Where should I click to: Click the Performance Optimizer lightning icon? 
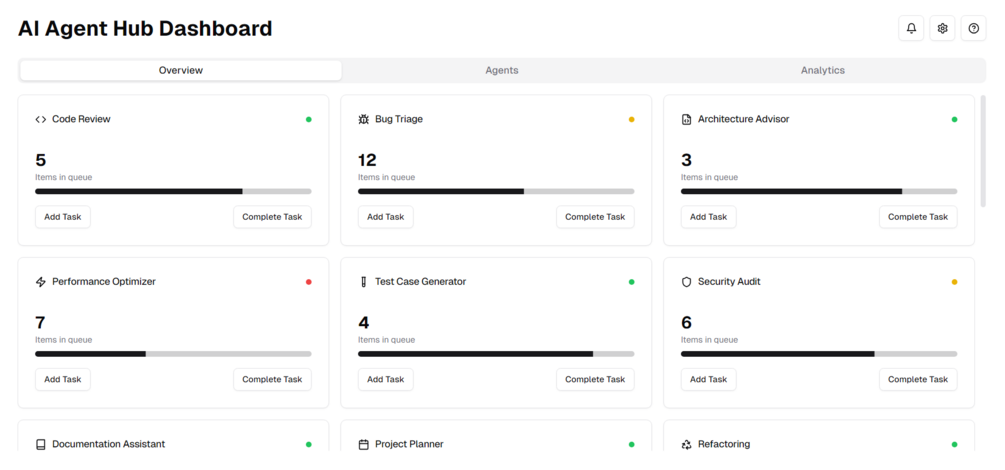pyautogui.click(x=41, y=282)
